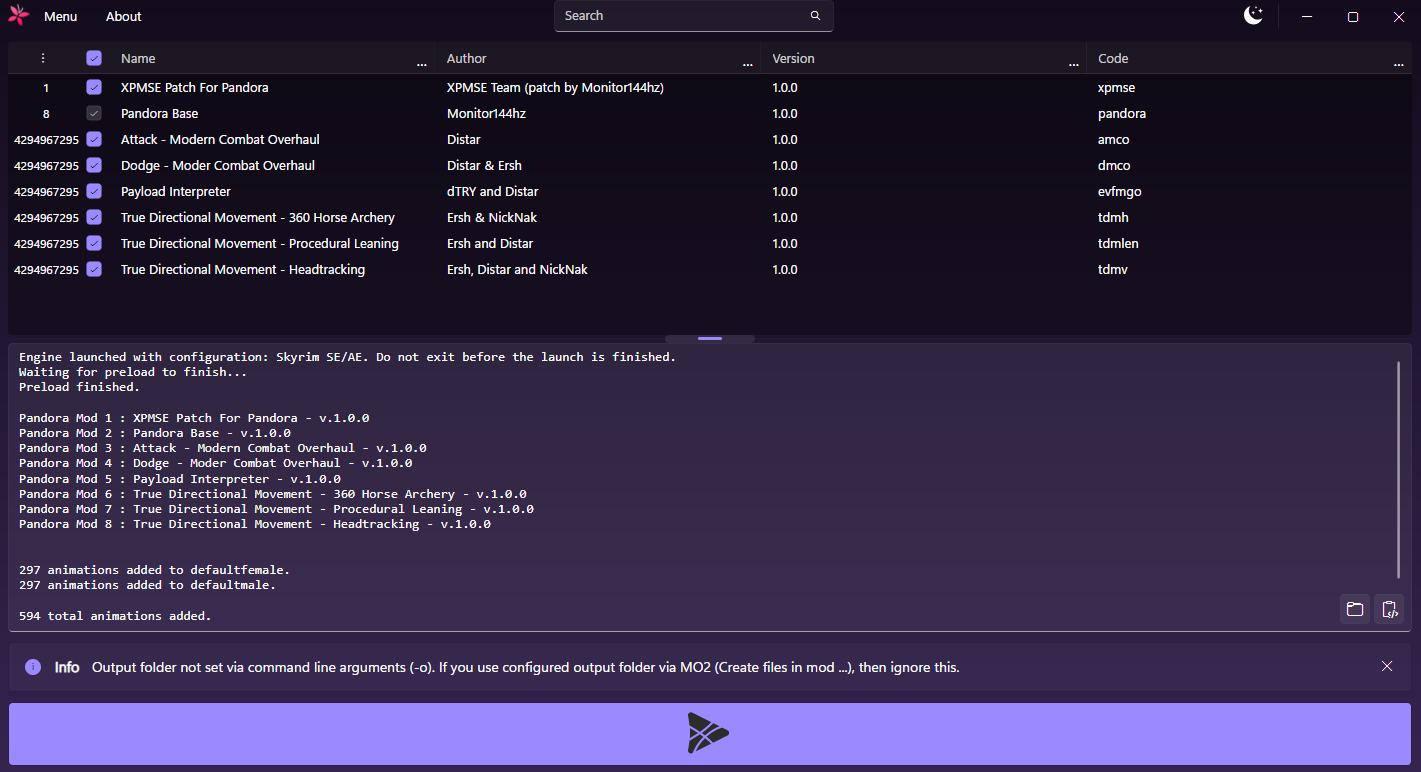Copy engine log using clipboard code icon

1389,609
